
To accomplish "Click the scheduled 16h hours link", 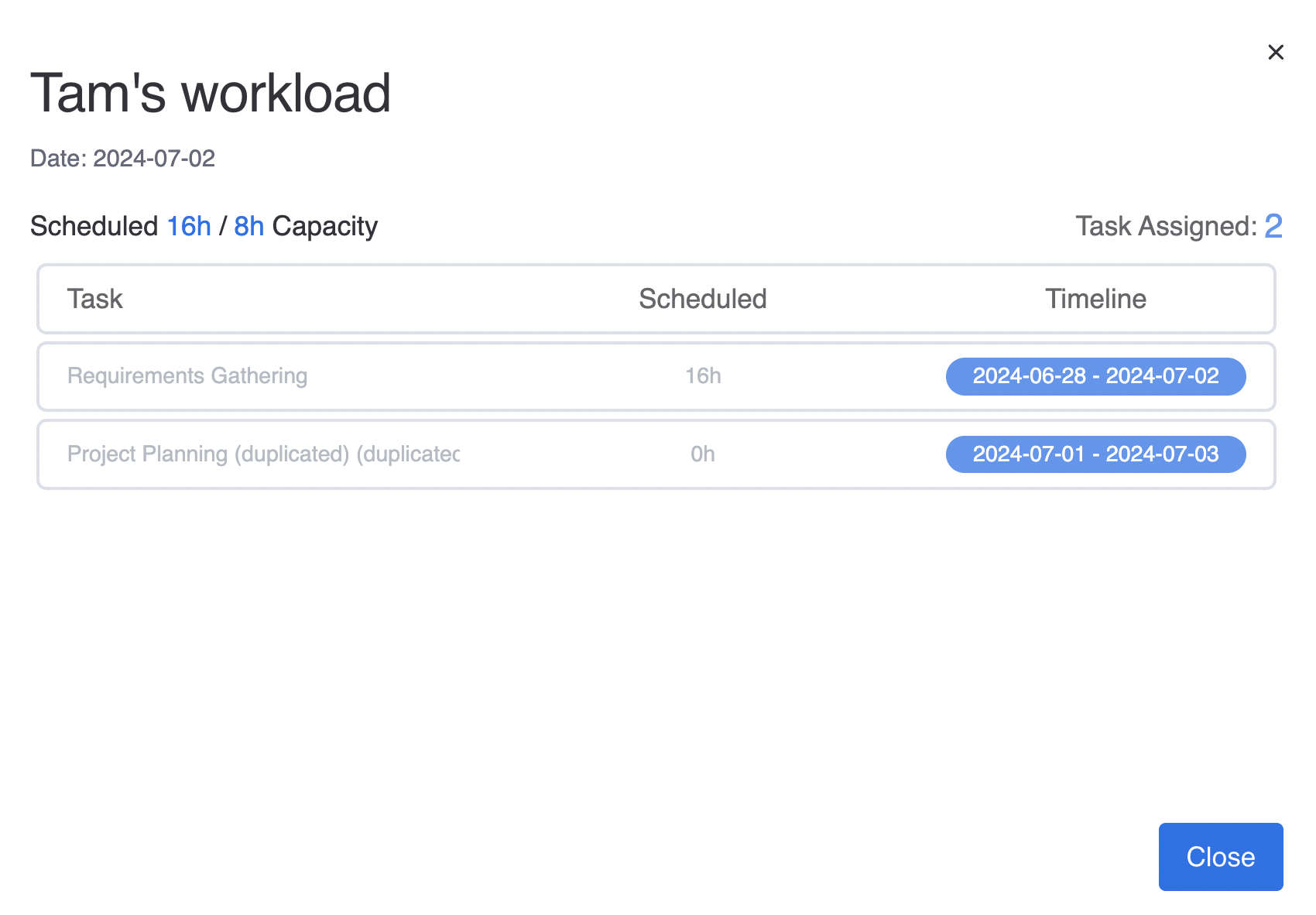I will point(188,225).
